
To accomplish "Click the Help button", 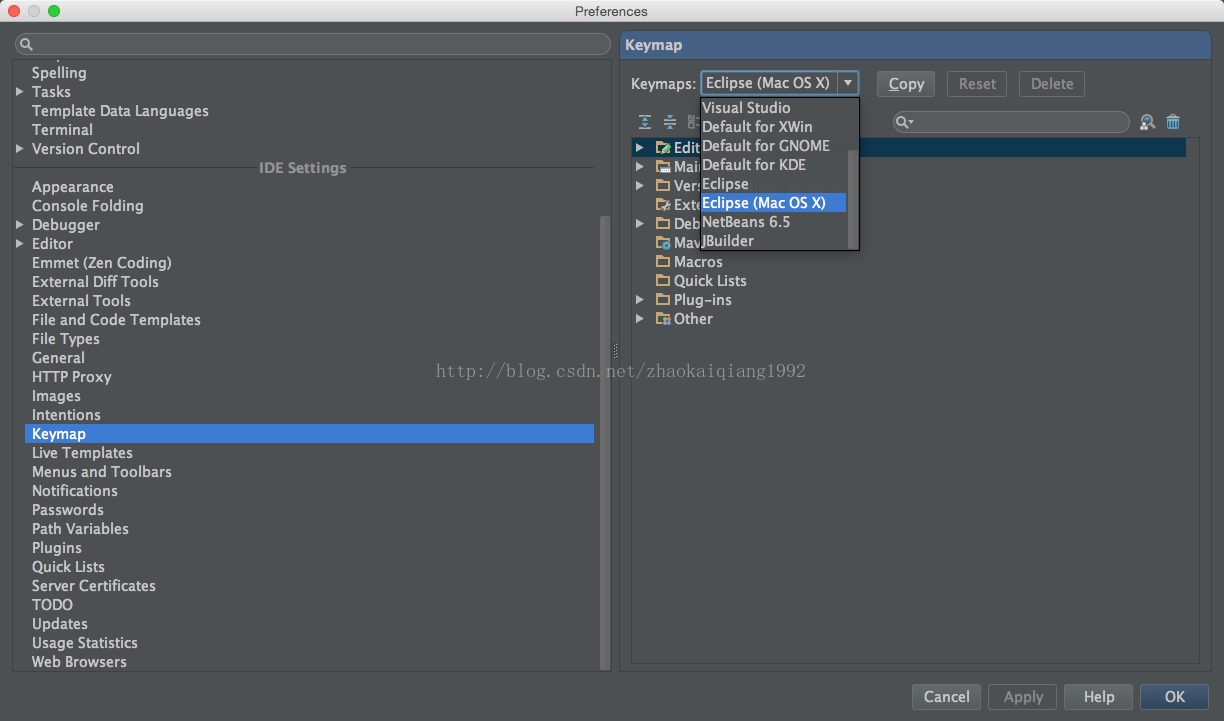I will click(x=1098, y=697).
